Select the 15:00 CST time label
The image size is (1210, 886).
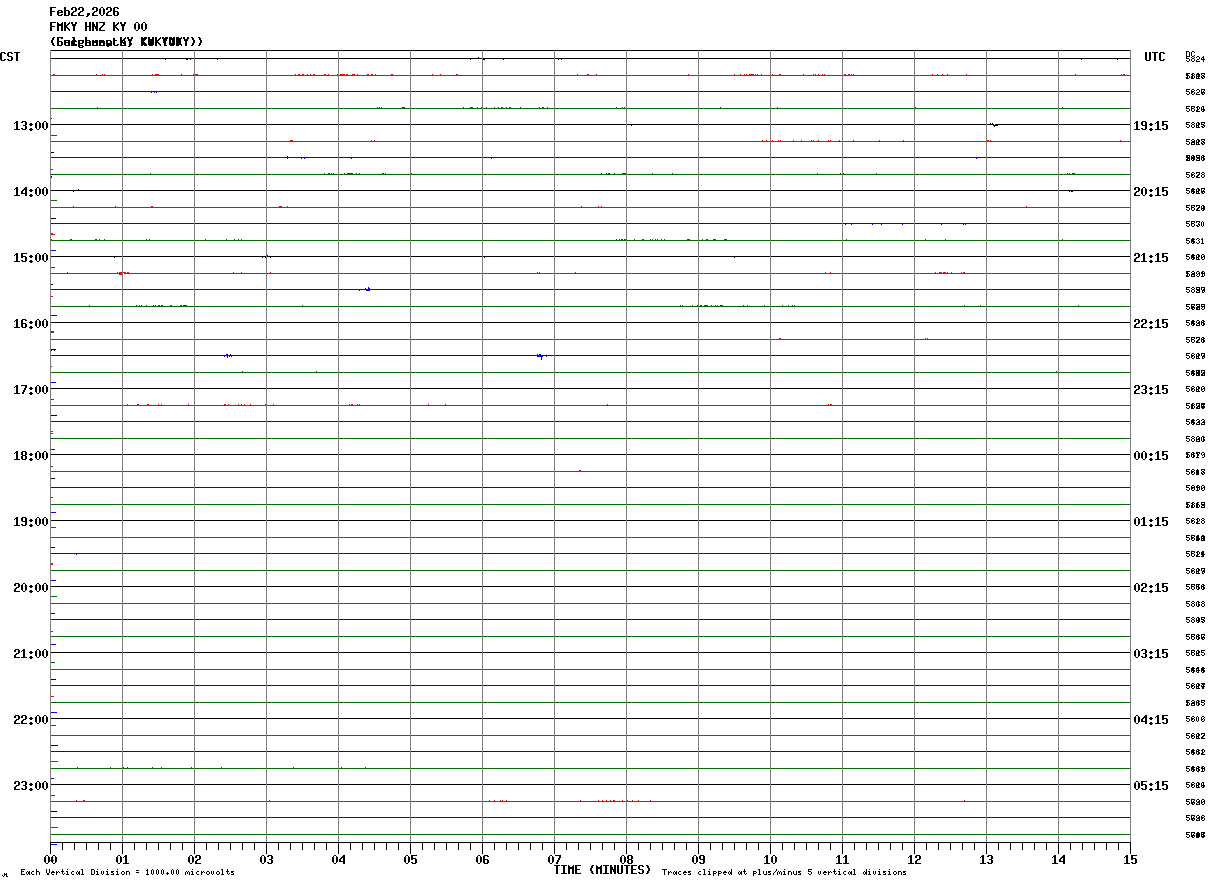[30, 258]
